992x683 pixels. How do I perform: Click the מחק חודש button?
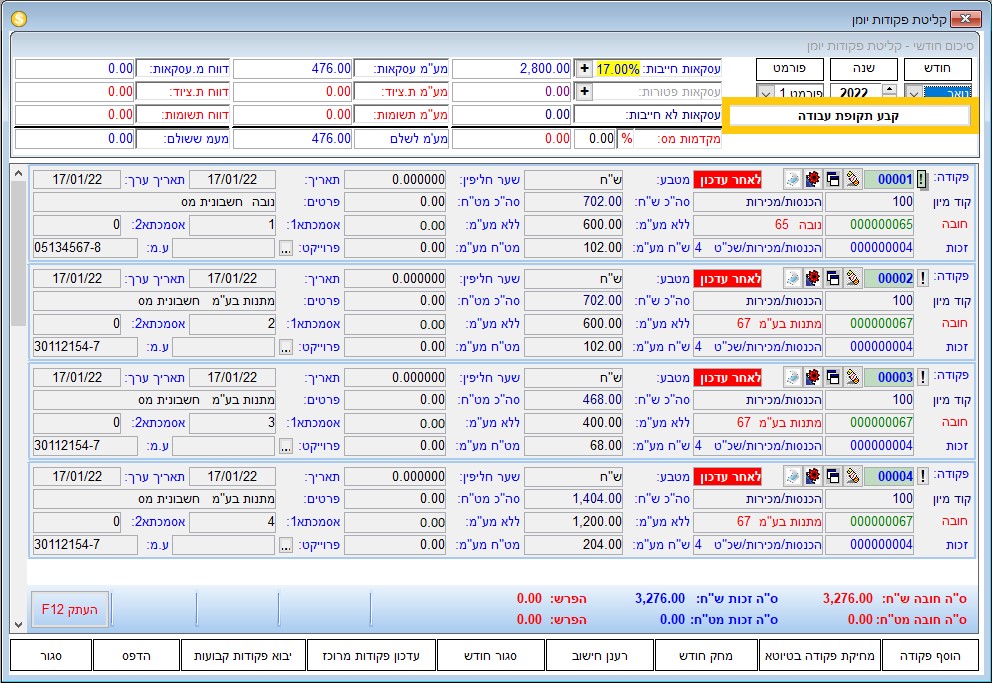[x=706, y=655]
